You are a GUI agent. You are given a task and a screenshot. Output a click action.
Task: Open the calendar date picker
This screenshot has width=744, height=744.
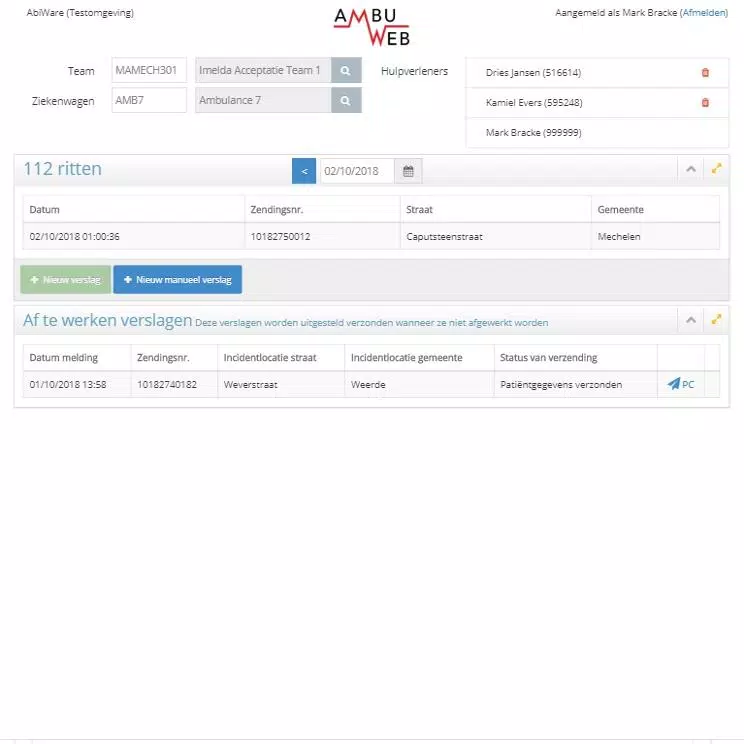pyautogui.click(x=408, y=171)
